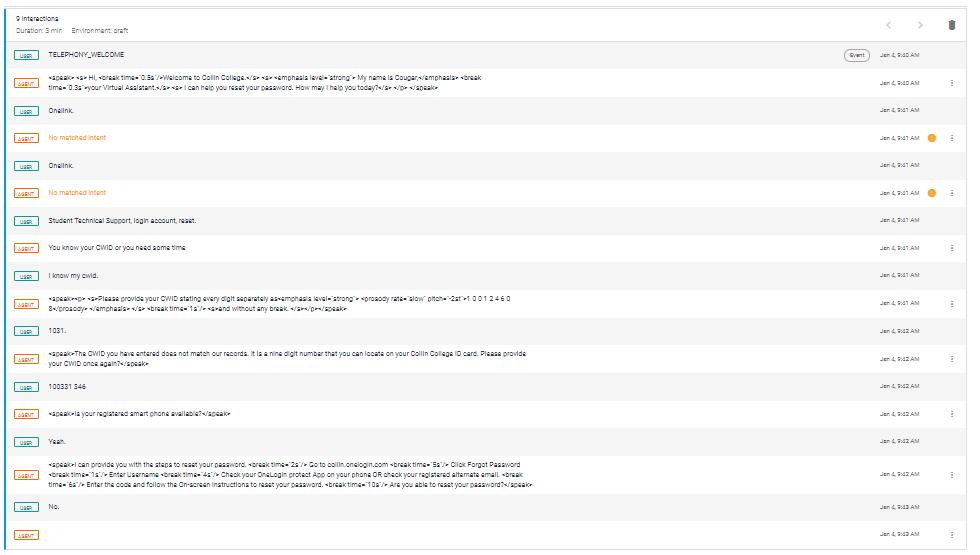The image size is (980, 555).
Task: Open options menu for CWID or need time response
Action: (952, 248)
